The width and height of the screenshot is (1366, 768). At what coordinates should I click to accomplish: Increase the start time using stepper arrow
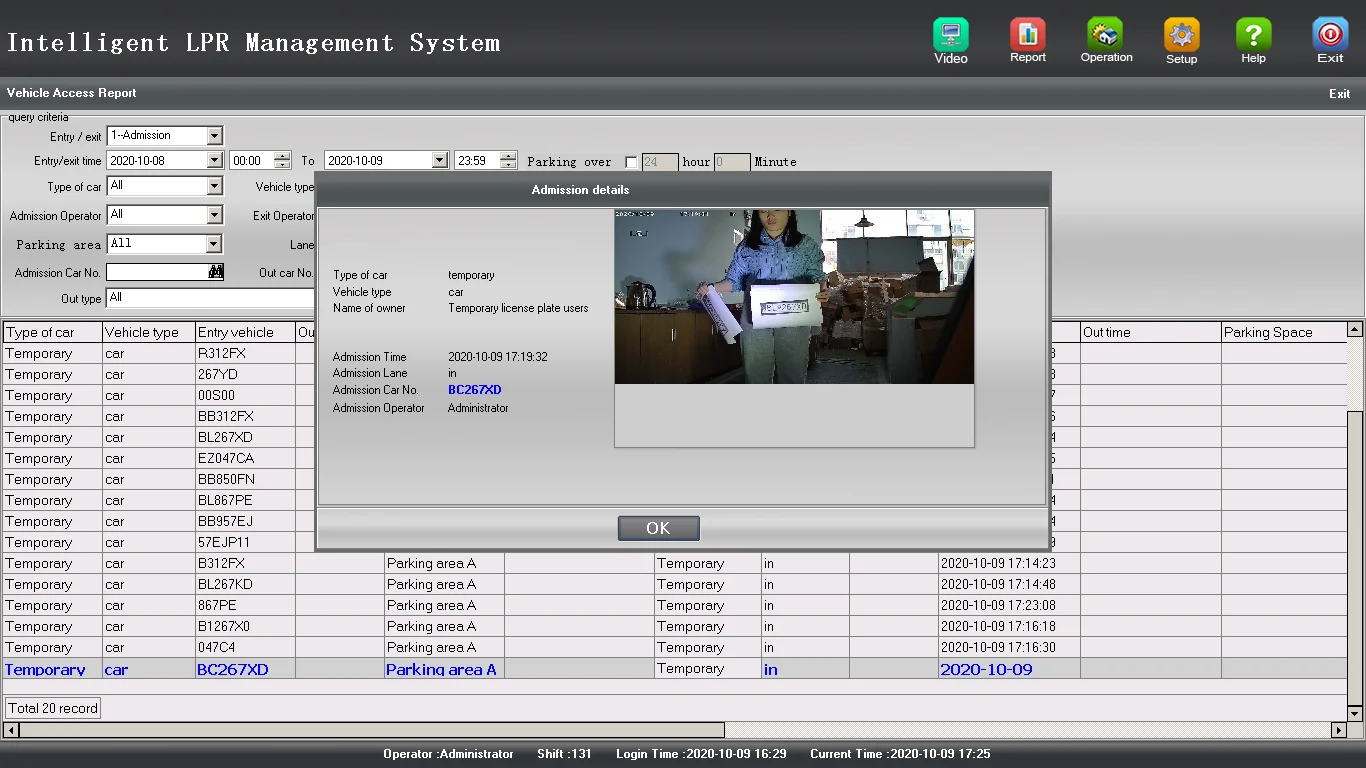tap(282, 156)
